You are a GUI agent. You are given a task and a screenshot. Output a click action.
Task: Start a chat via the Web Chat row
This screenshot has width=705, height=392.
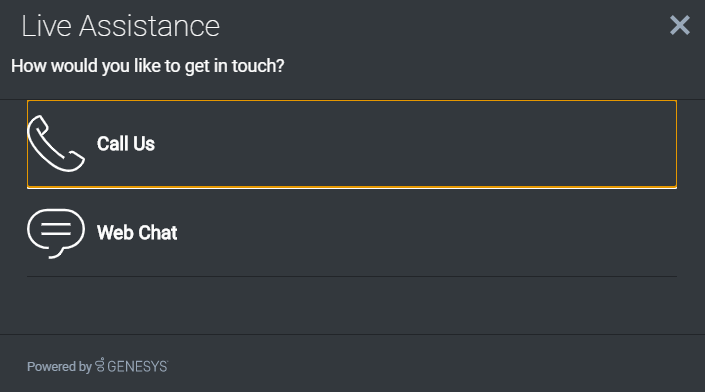click(352, 233)
